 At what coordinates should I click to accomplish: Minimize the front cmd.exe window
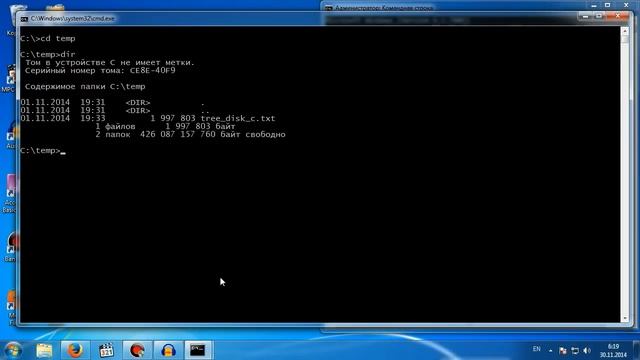[x=586, y=16]
